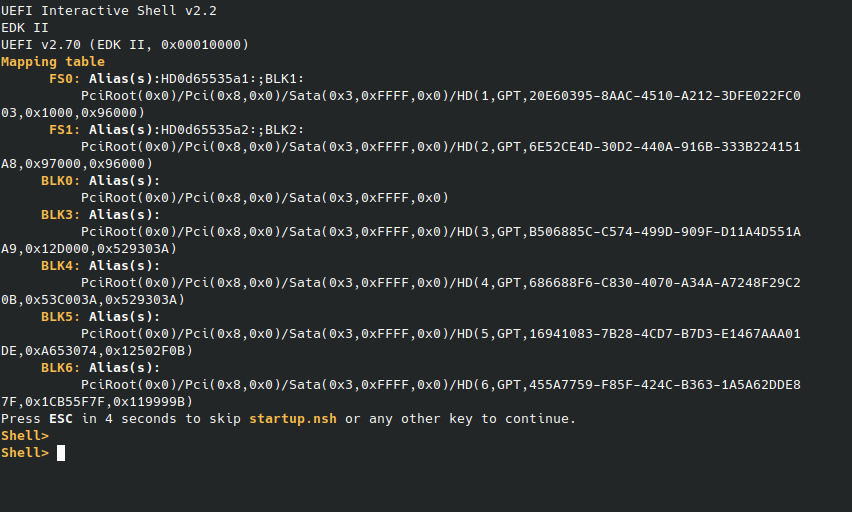Click the FS0 mapping label
This screenshot has width=852, height=512.
(x=64, y=78)
